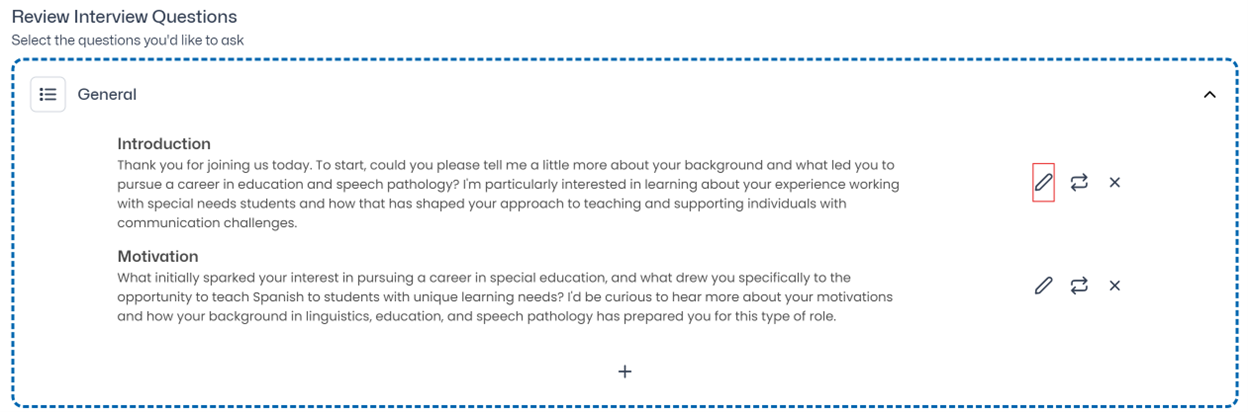The width and height of the screenshot is (1248, 412).
Task: Click the line mentioning special needs students
Action: [x=482, y=204]
